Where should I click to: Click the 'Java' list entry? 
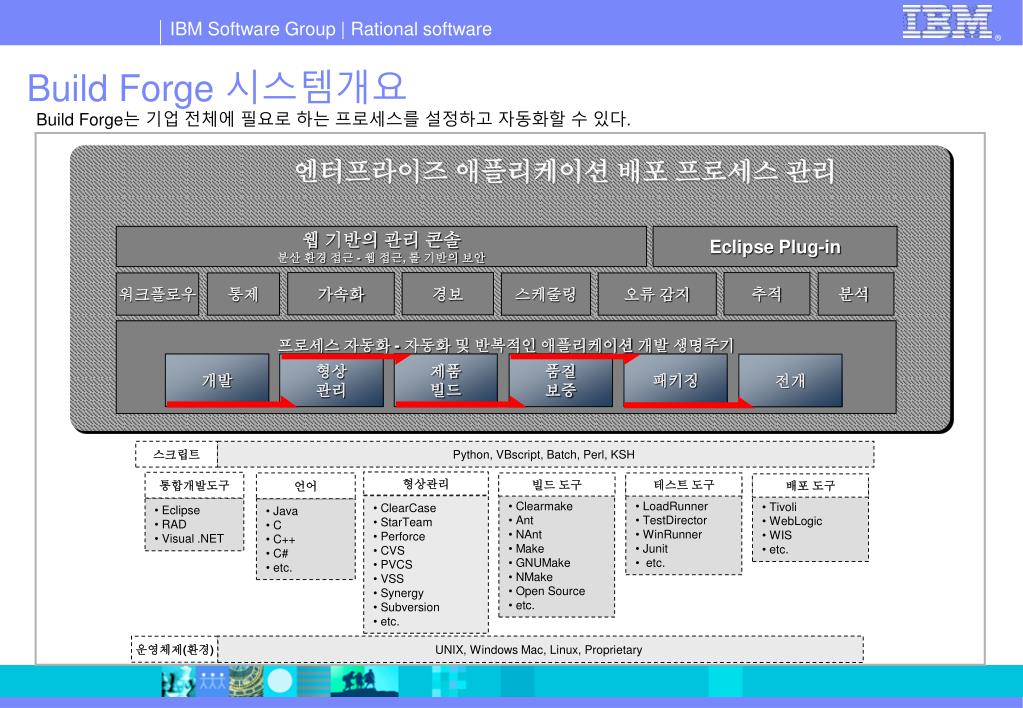coord(285,511)
